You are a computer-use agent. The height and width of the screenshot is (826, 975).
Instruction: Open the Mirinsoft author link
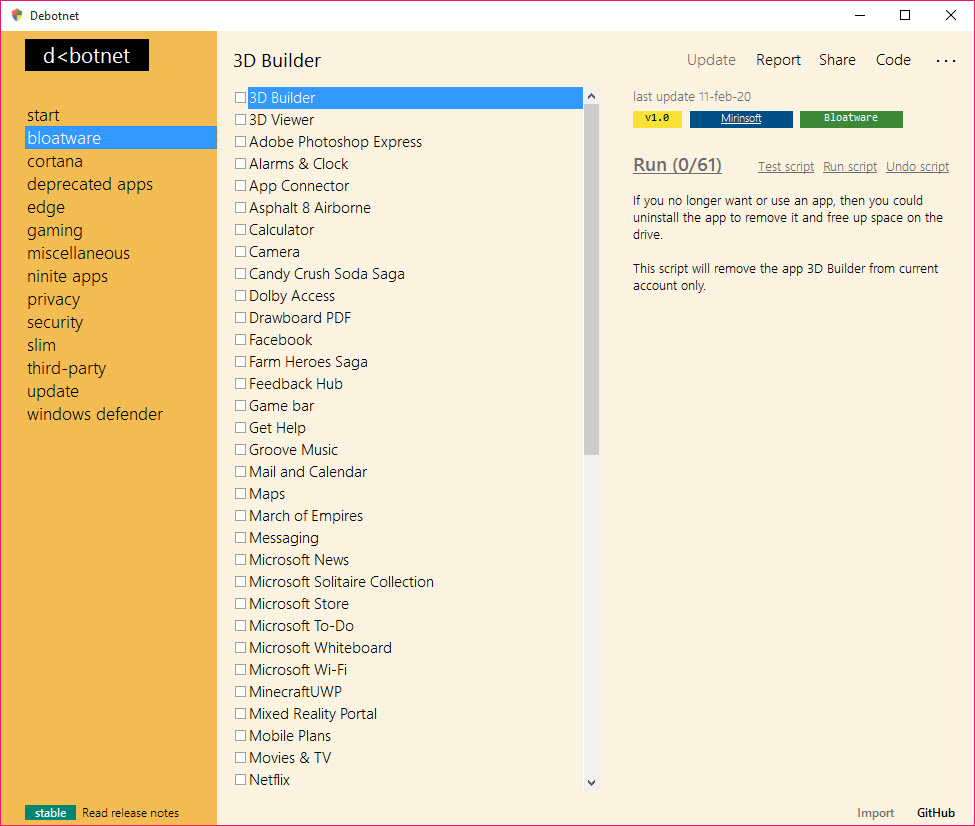[741, 119]
